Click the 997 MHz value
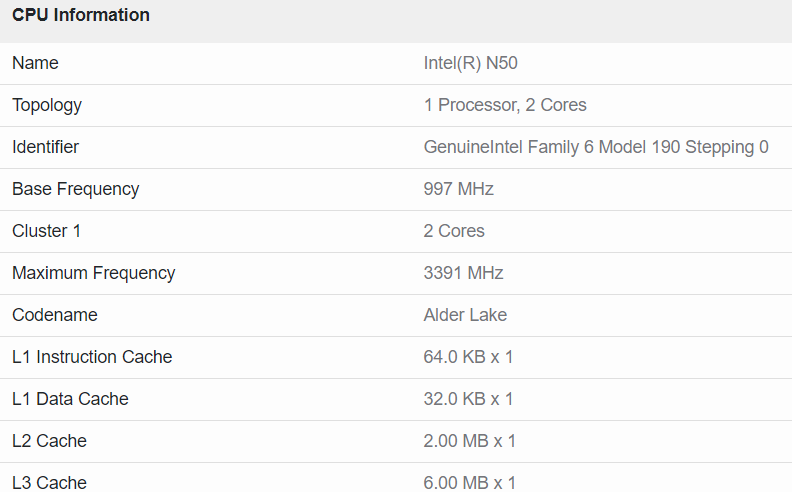 459,189
